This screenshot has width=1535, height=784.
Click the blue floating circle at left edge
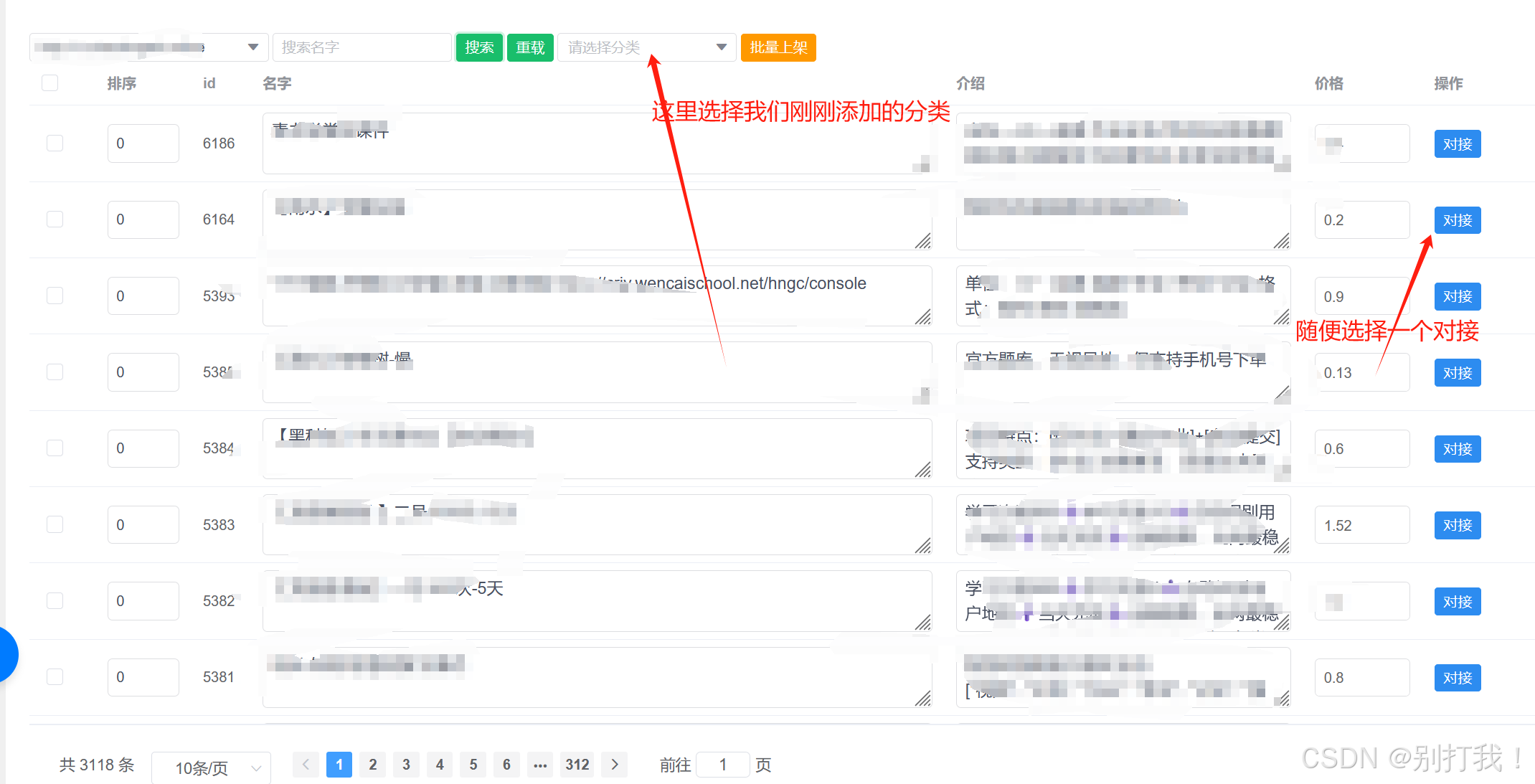click(6, 654)
